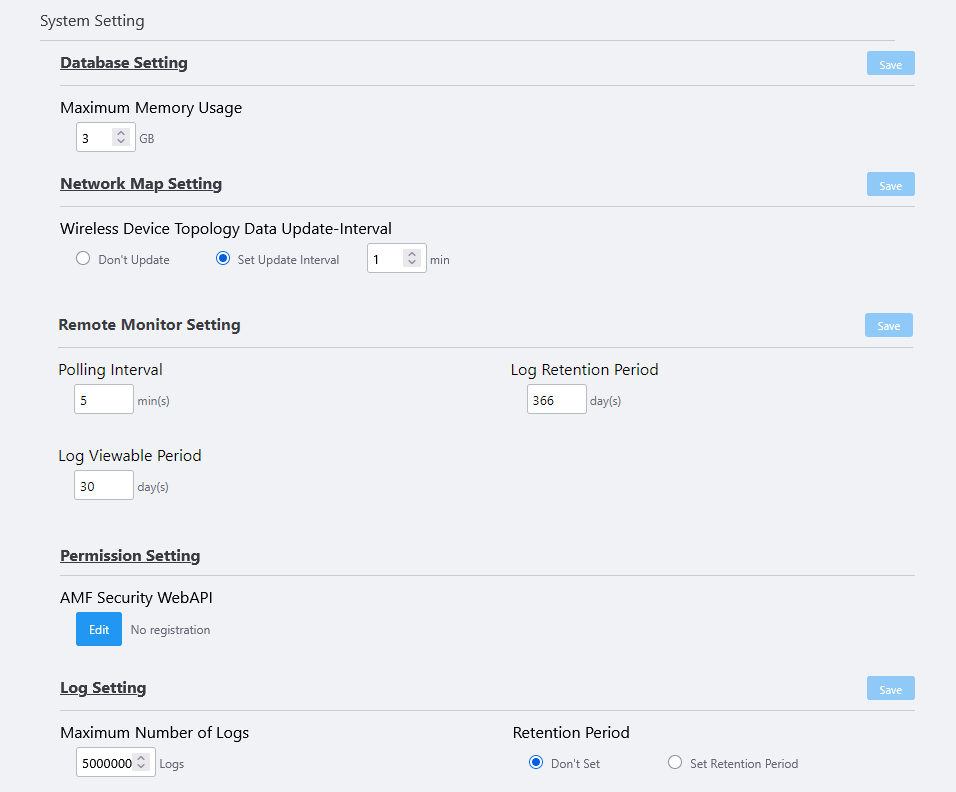Image resolution: width=956 pixels, height=792 pixels.
Task: Save the Database Setting section
Action: click(x=890, y=64)
